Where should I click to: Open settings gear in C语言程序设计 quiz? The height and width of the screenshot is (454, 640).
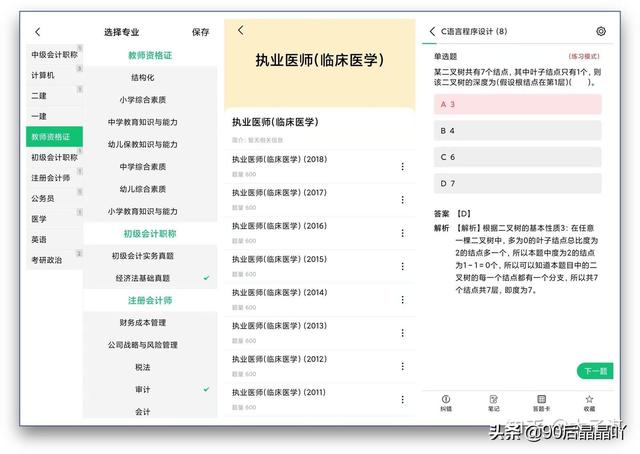coord(601,31)
